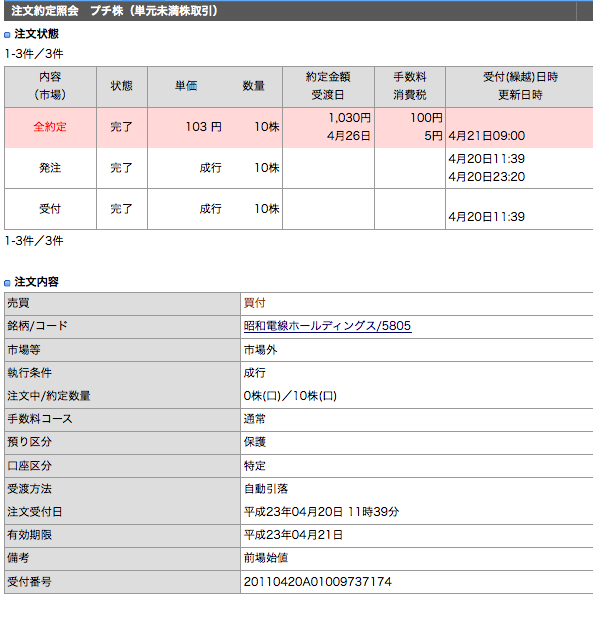Click the 1,030円 executed amount value
This screenshot has width=593, height=619.
349,118
